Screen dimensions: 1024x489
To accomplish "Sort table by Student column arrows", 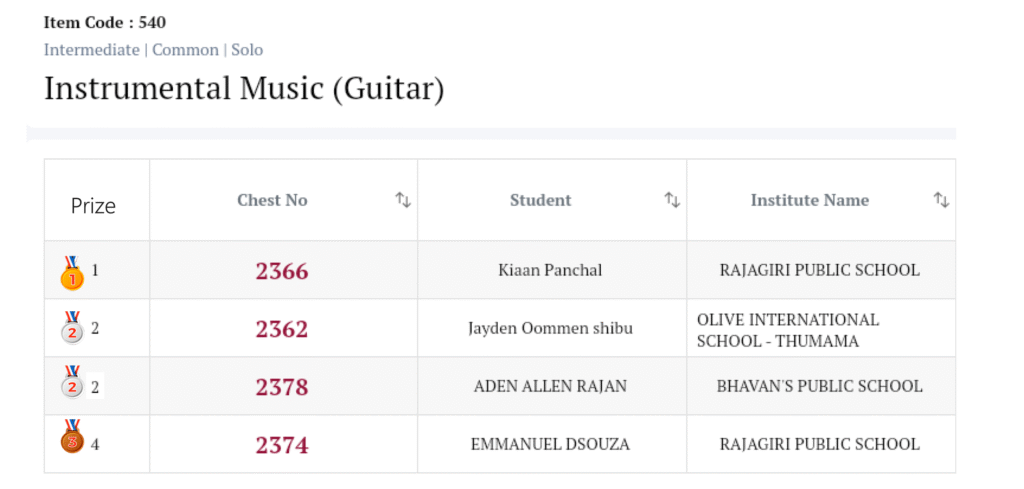I will tap(672, 200).
